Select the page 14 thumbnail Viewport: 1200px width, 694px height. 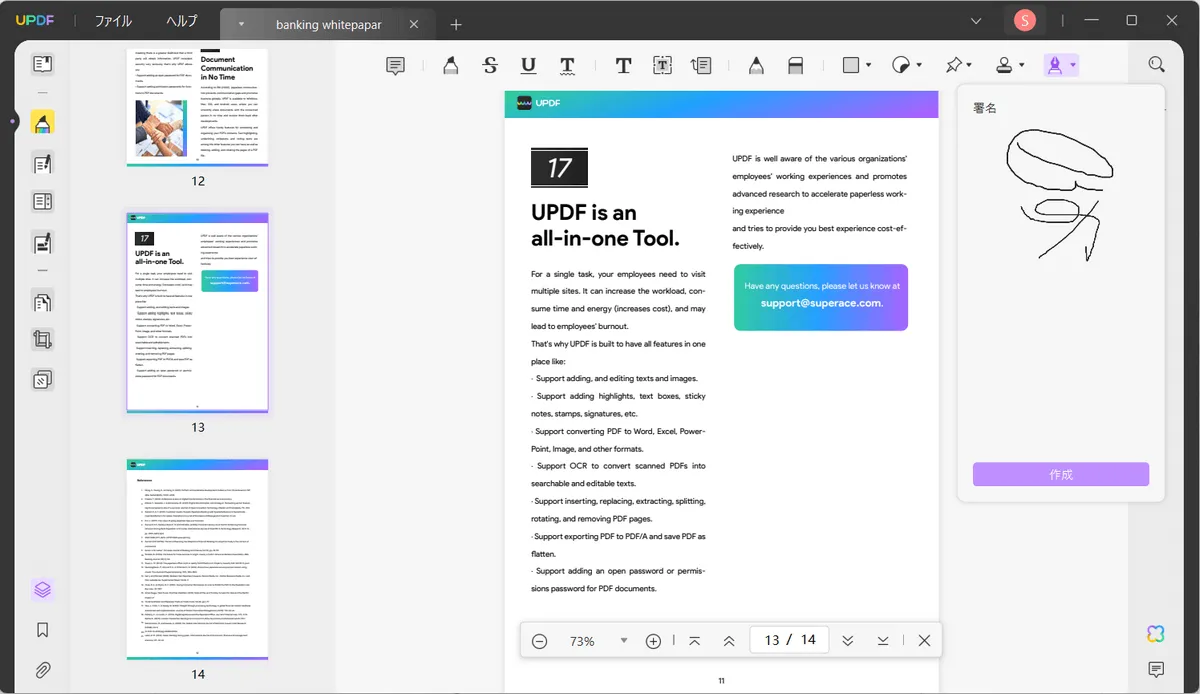click(198, 559)
